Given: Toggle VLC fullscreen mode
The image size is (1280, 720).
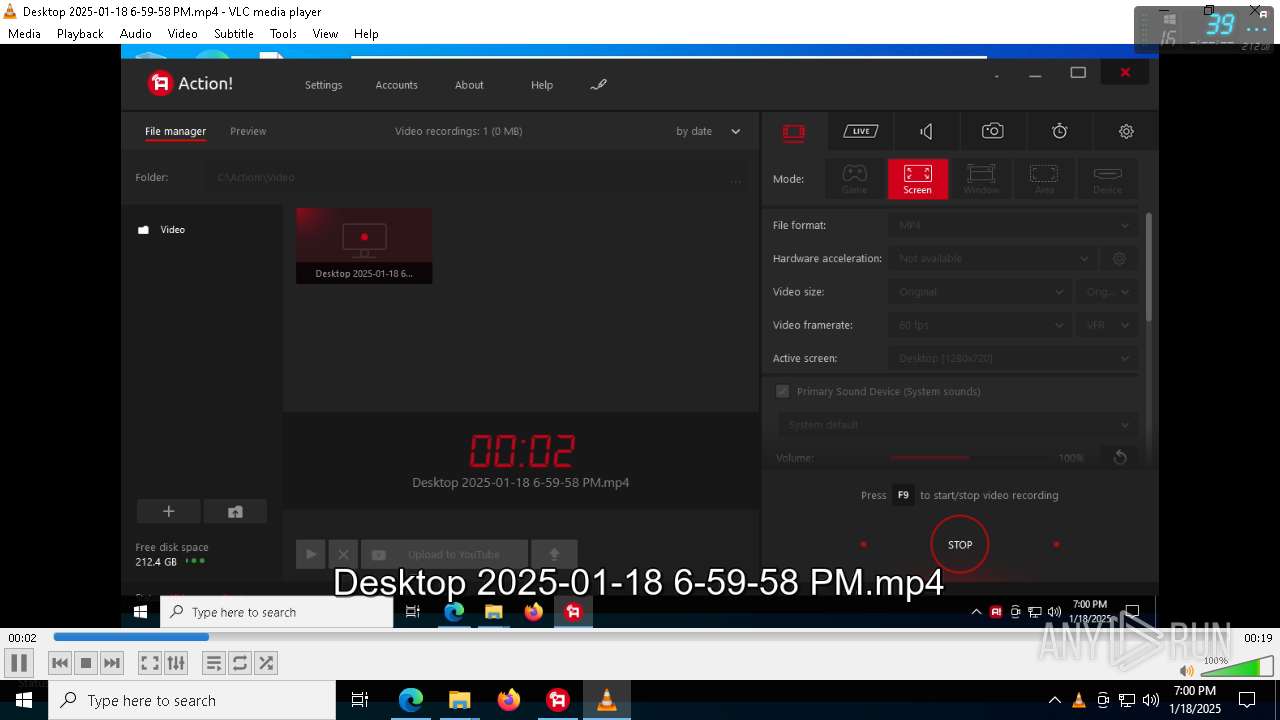Looking at the screenshot, I should [x=150, y=663].
